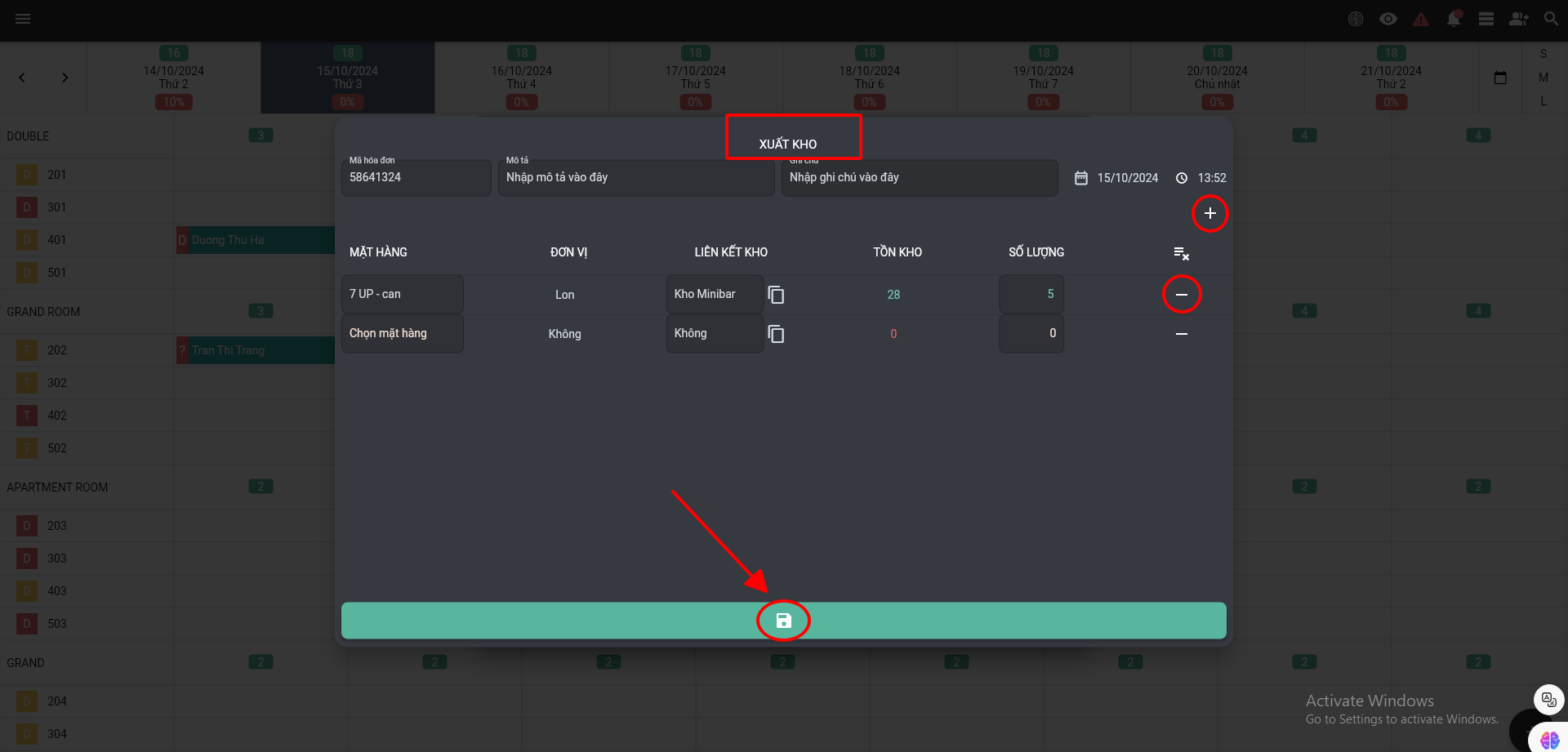The image size is (1568, 752).
Task: Select the 19/10/2024 Thứ 7 column
Action: (x=1044, y=78)
